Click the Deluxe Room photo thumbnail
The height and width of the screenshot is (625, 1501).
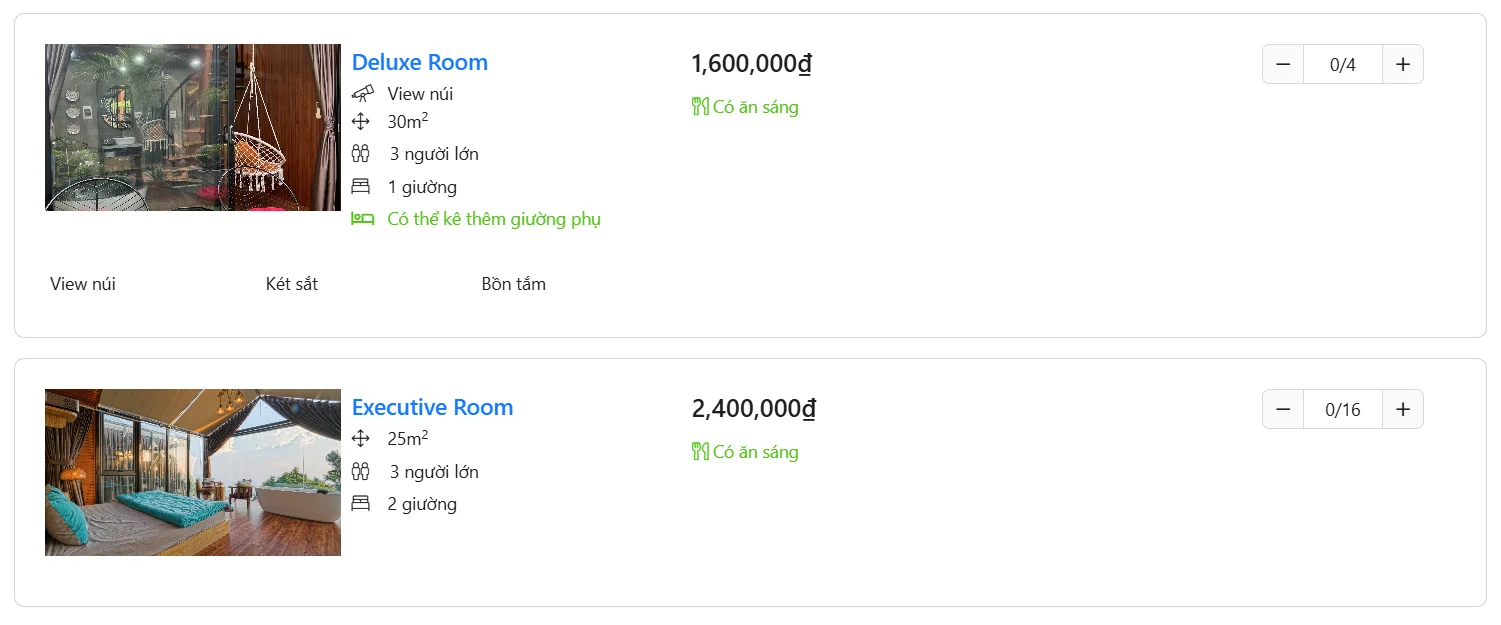coord(193,127)
